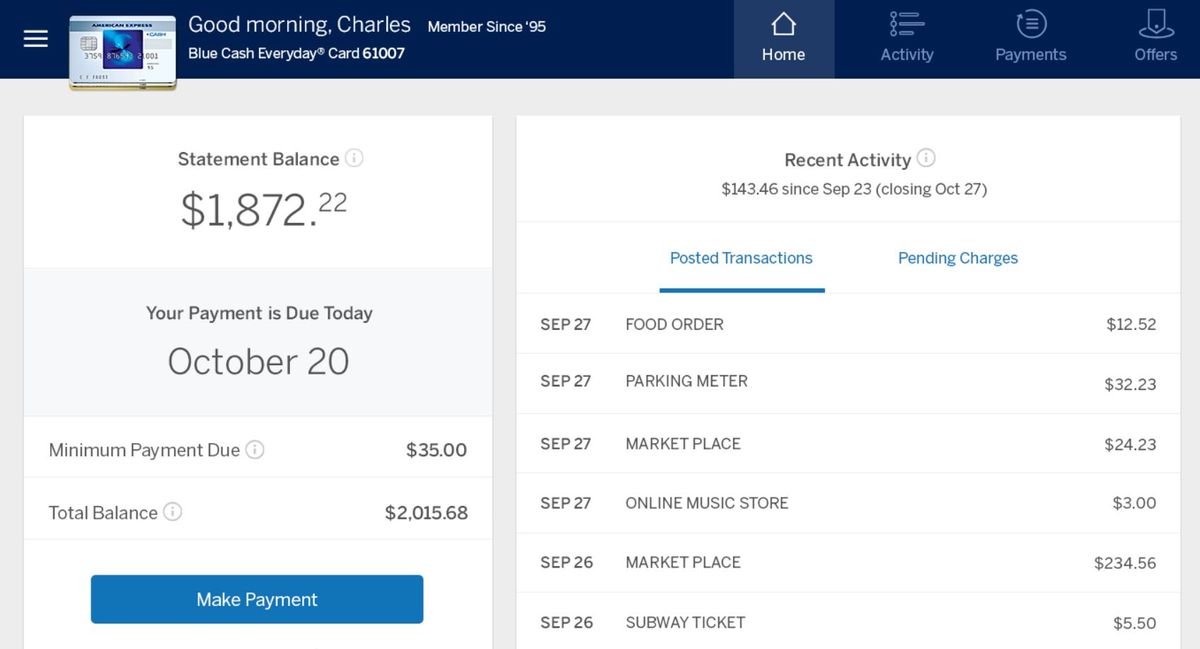Click the Make Payment button

point(257,599)
